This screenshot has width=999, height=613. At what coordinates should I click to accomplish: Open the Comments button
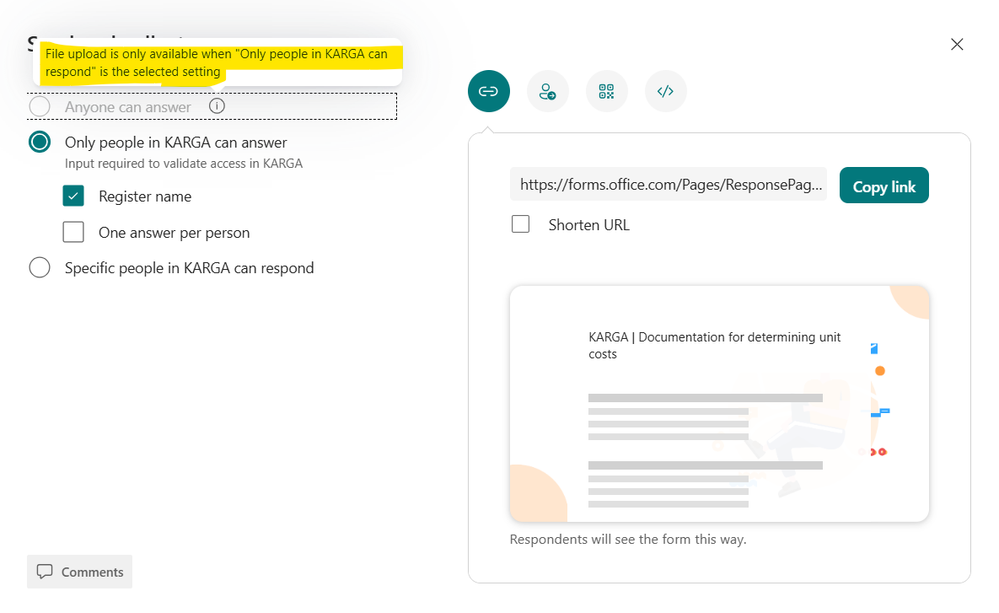coord(80,572)
